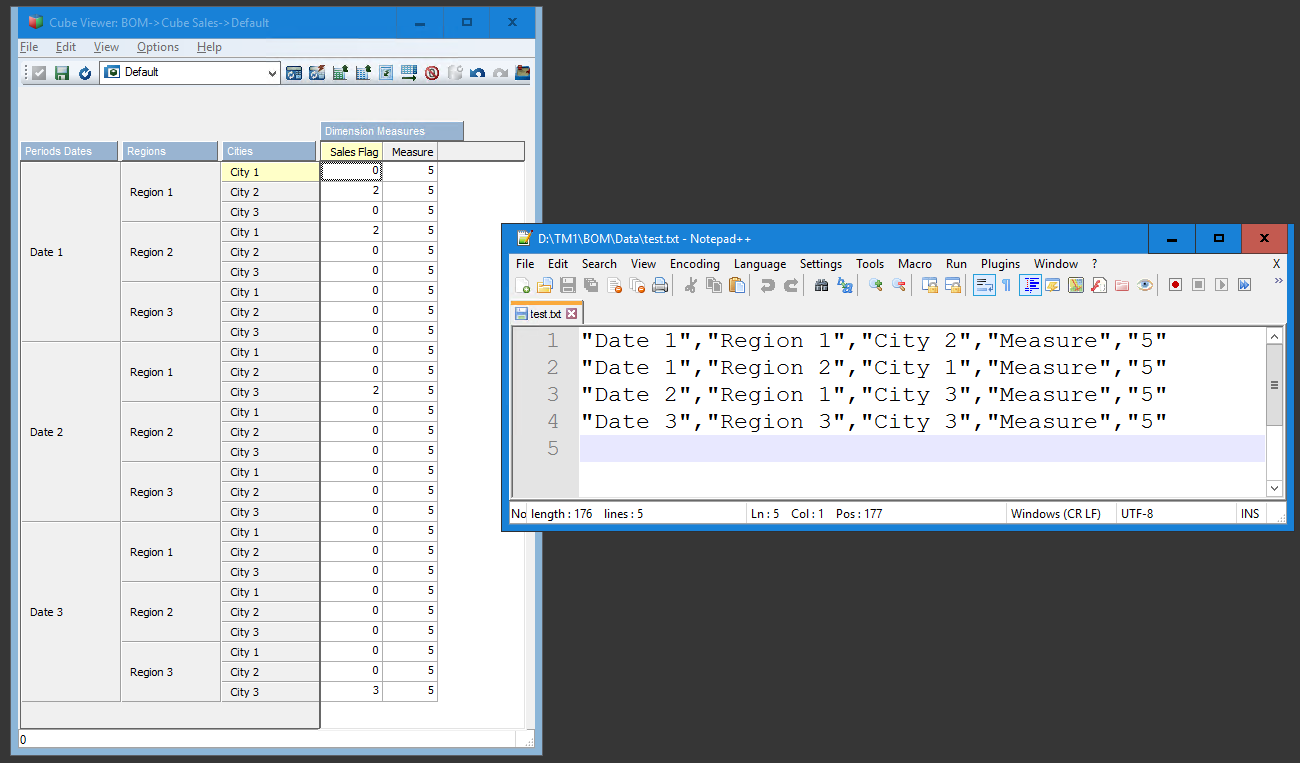1300x763 pixels.
Task: Open the Encoding menu in Notepad++
Action: point(695,264)
